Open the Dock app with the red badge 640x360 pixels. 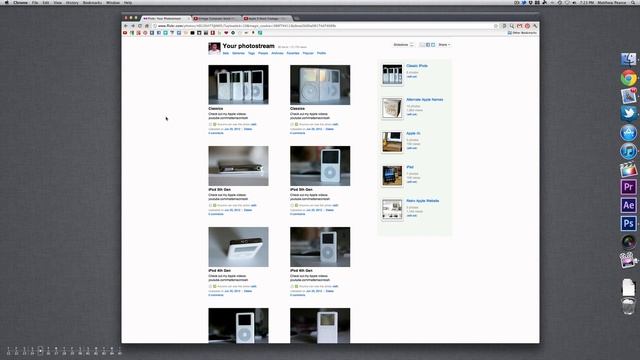(629, 96)
